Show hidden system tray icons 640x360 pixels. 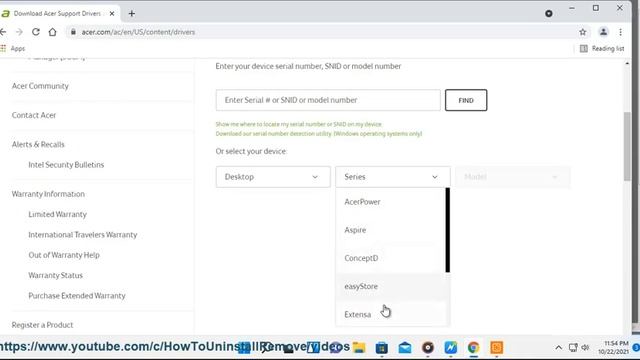pyautogui.click(x=558, y=348)
